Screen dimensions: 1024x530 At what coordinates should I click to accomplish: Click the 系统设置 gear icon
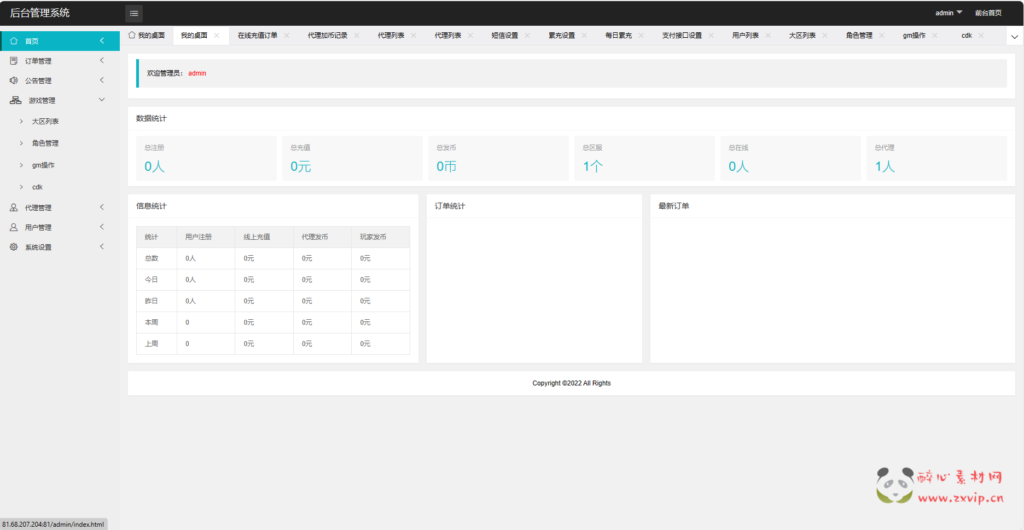pos(14,247)
